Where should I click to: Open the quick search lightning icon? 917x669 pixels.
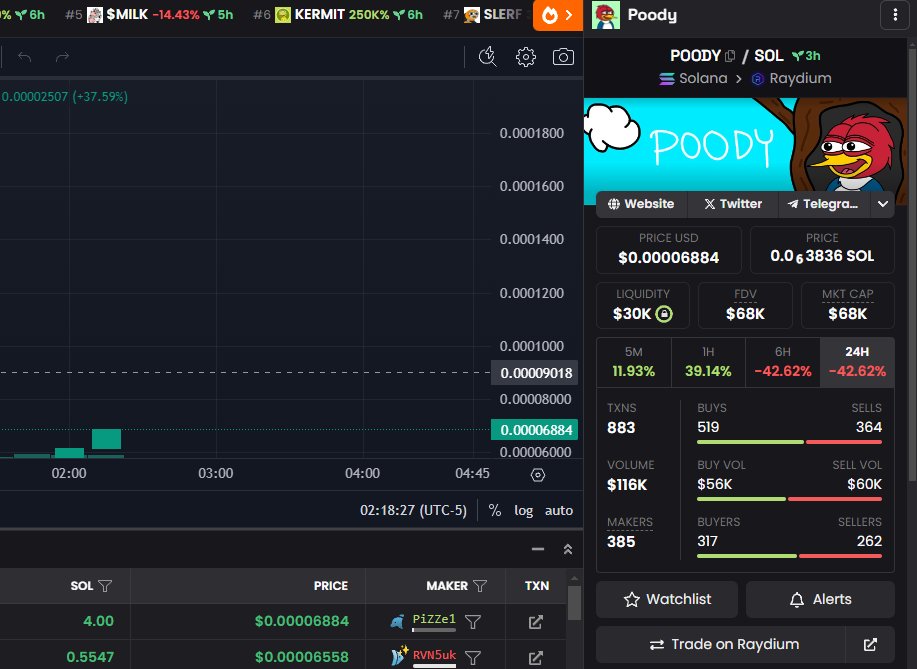(488, 57)
